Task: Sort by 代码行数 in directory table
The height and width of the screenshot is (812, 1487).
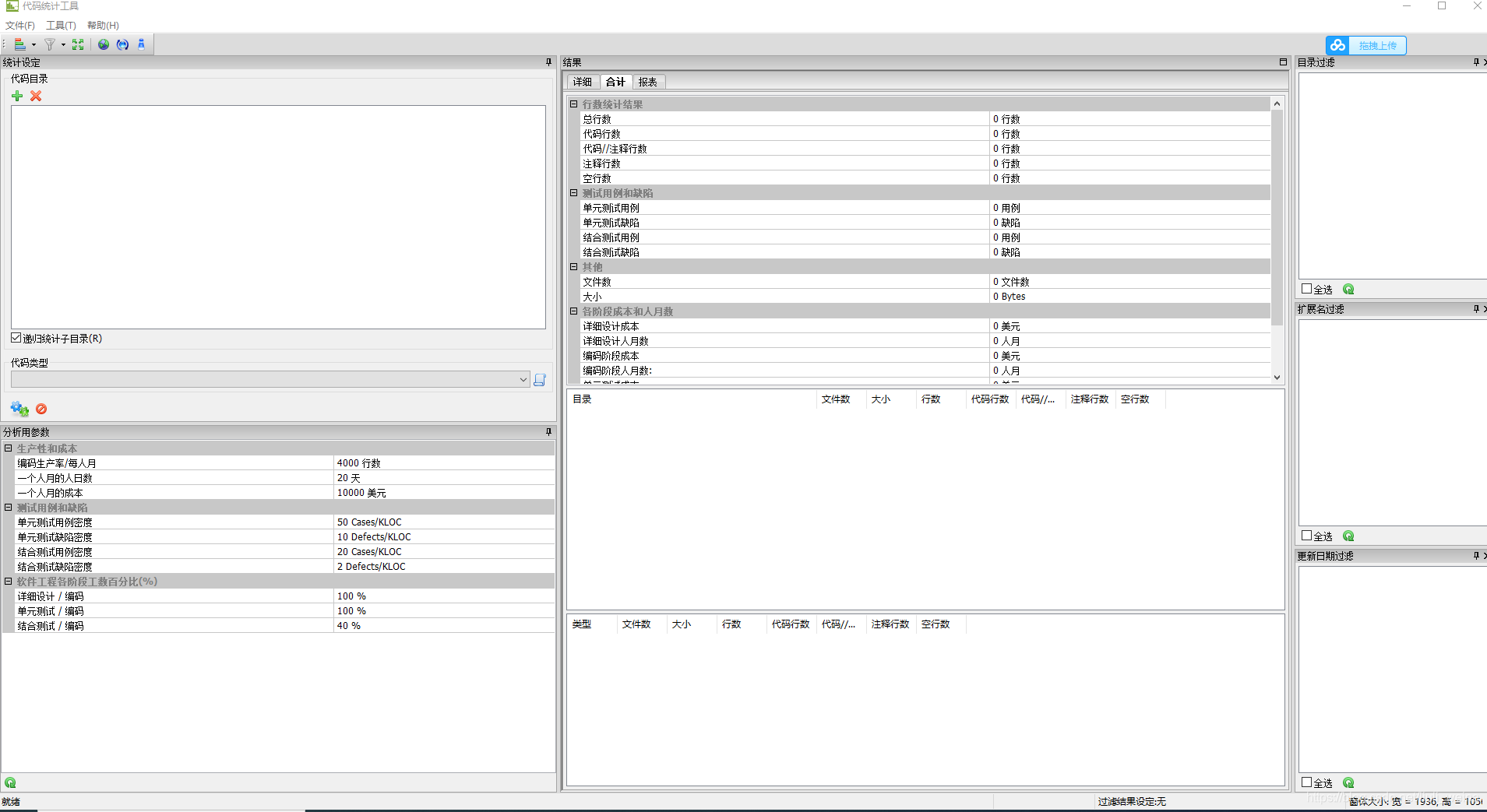Action: [x=990, y=399]
